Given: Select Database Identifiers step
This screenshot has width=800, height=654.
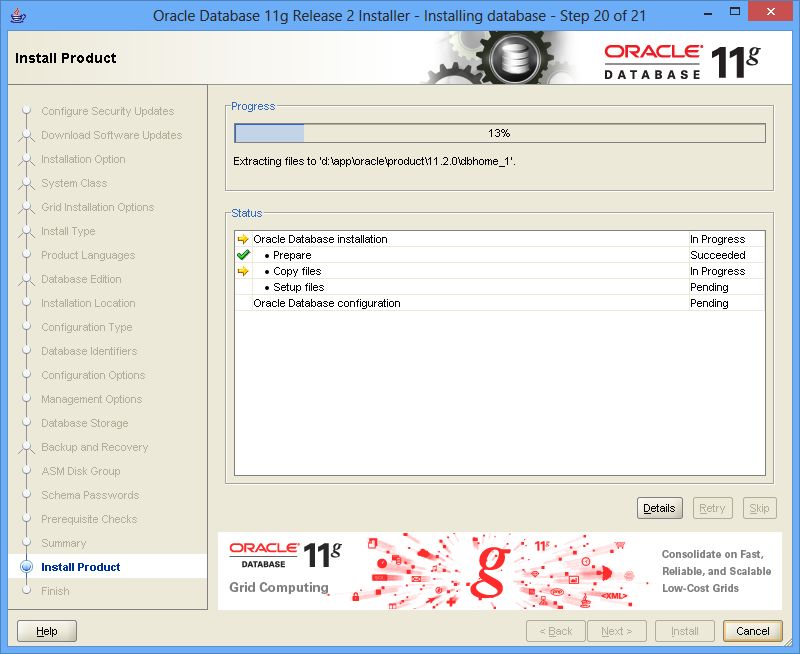Looking at the screenshot, I should tap(89, 351).
